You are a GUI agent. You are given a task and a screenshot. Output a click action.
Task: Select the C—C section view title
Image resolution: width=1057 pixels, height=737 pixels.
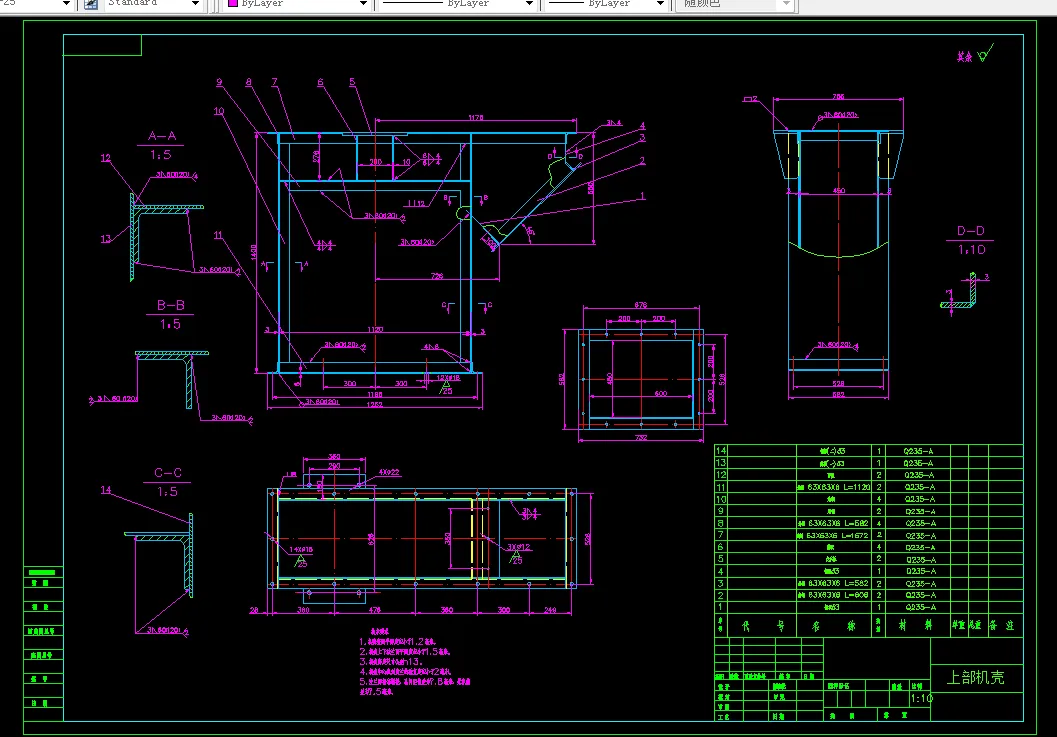click(167, 473)
